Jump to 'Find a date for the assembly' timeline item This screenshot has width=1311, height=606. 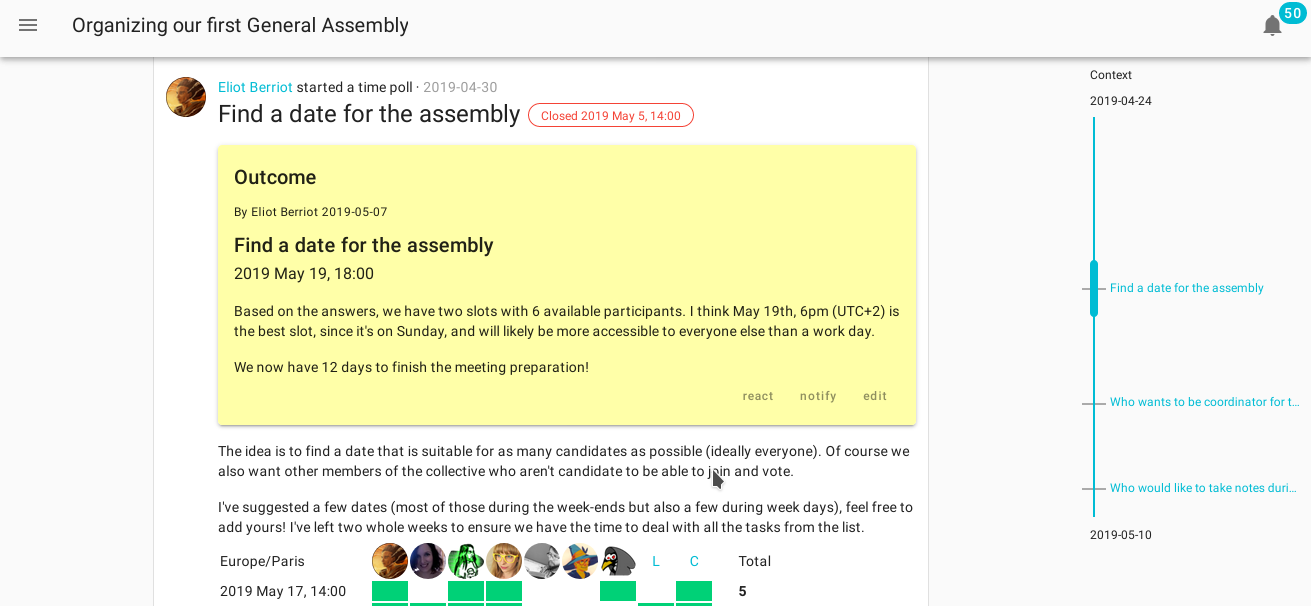[1187, 288]
